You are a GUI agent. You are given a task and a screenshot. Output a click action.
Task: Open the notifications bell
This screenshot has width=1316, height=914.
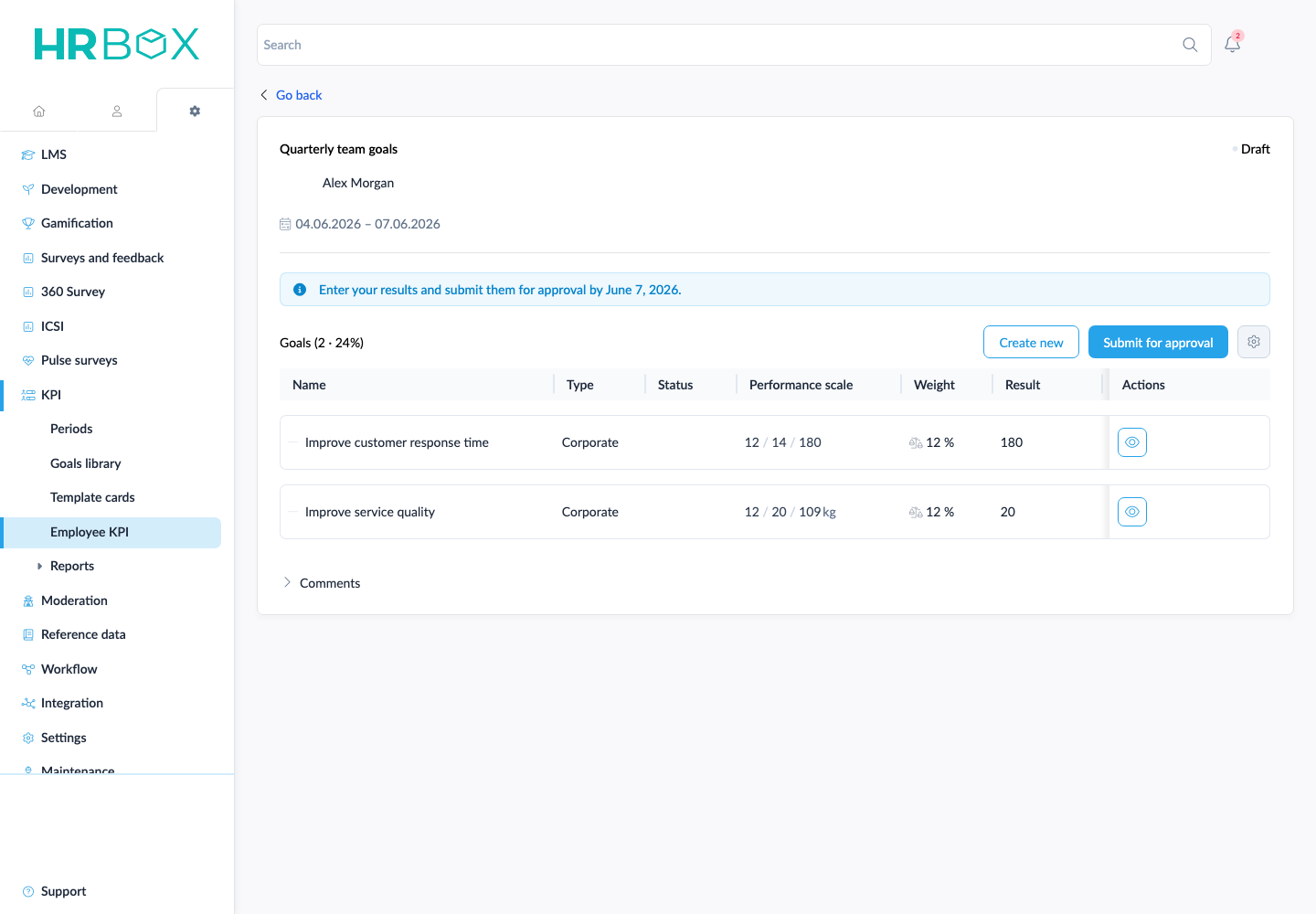click(x=1233, y=44)
